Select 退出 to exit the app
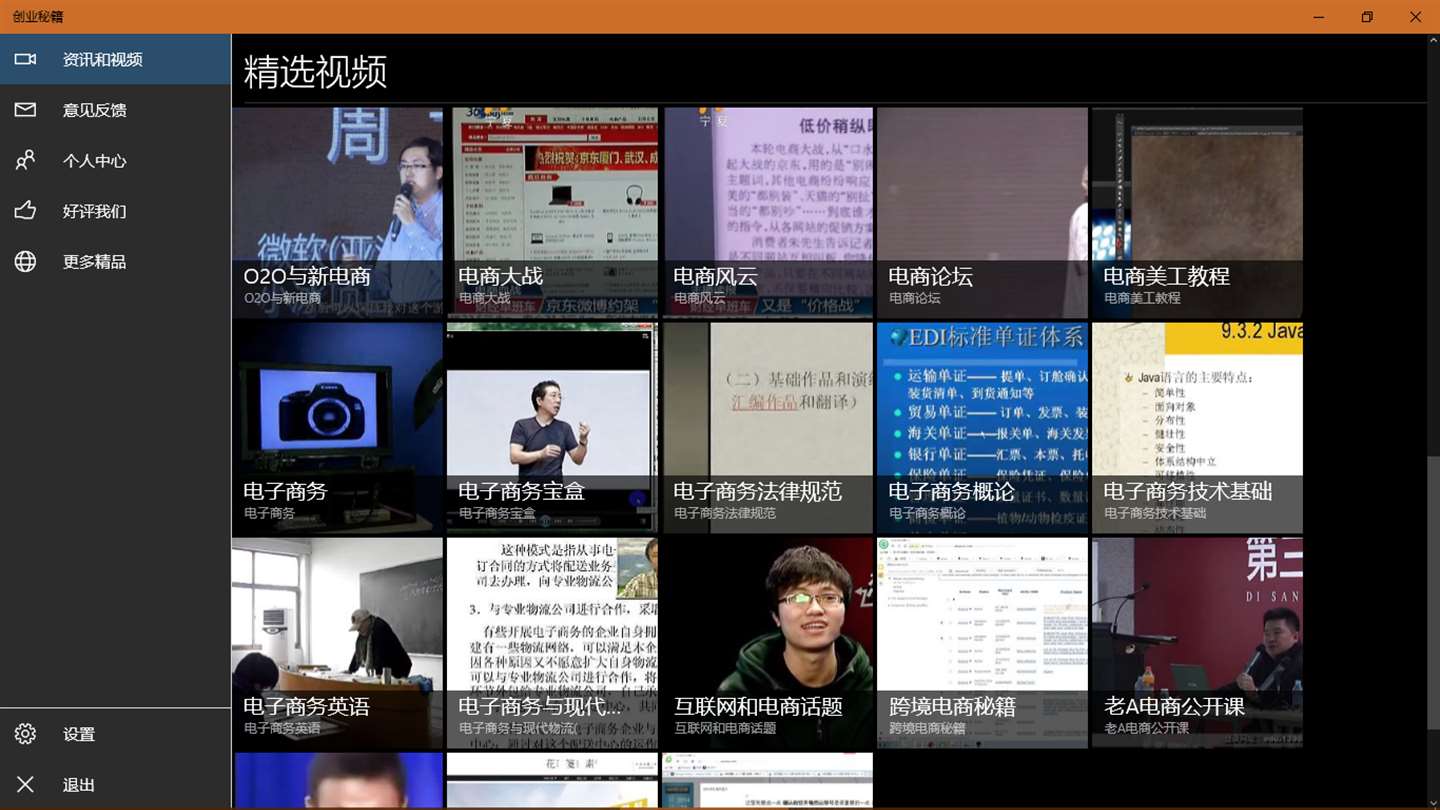 (x=115, y=785)
